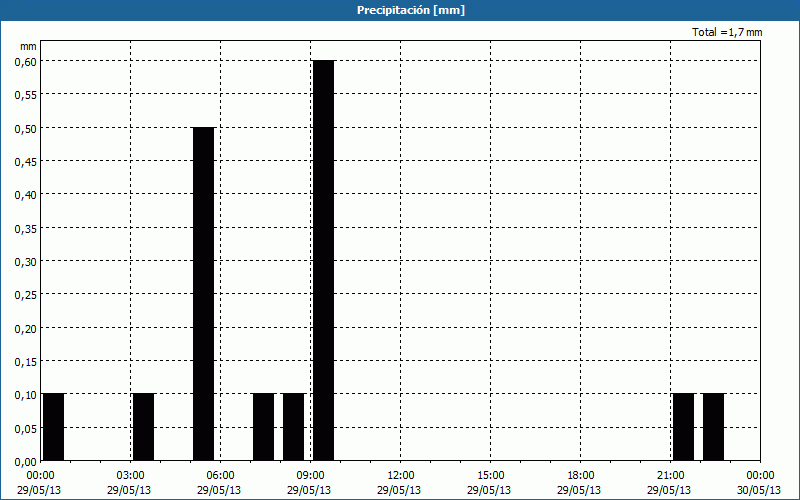Viewport: 800px width, 500px height.
Task: Click the 21:00 time label
Action: [670, 476]
